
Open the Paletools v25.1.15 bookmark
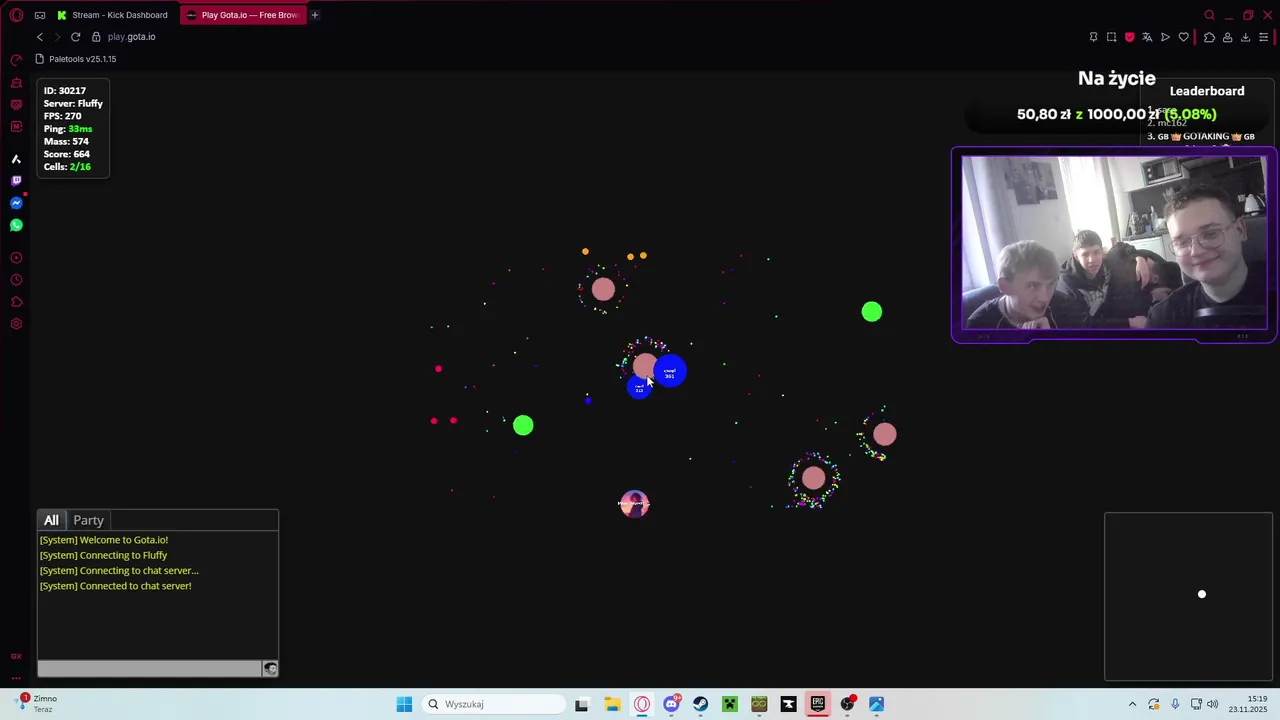(76, 59)
